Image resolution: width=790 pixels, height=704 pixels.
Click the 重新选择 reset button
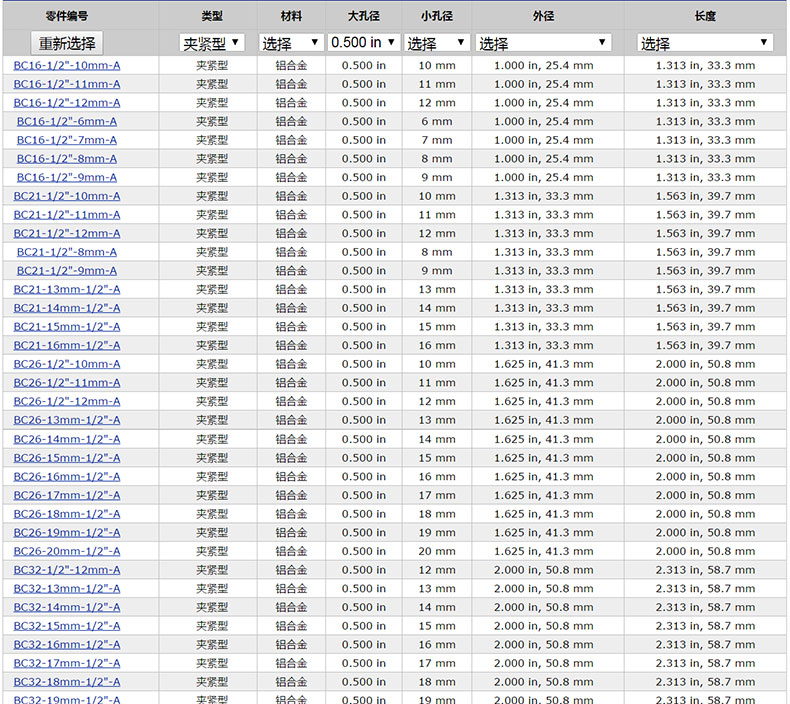click(x=67, y=43)
